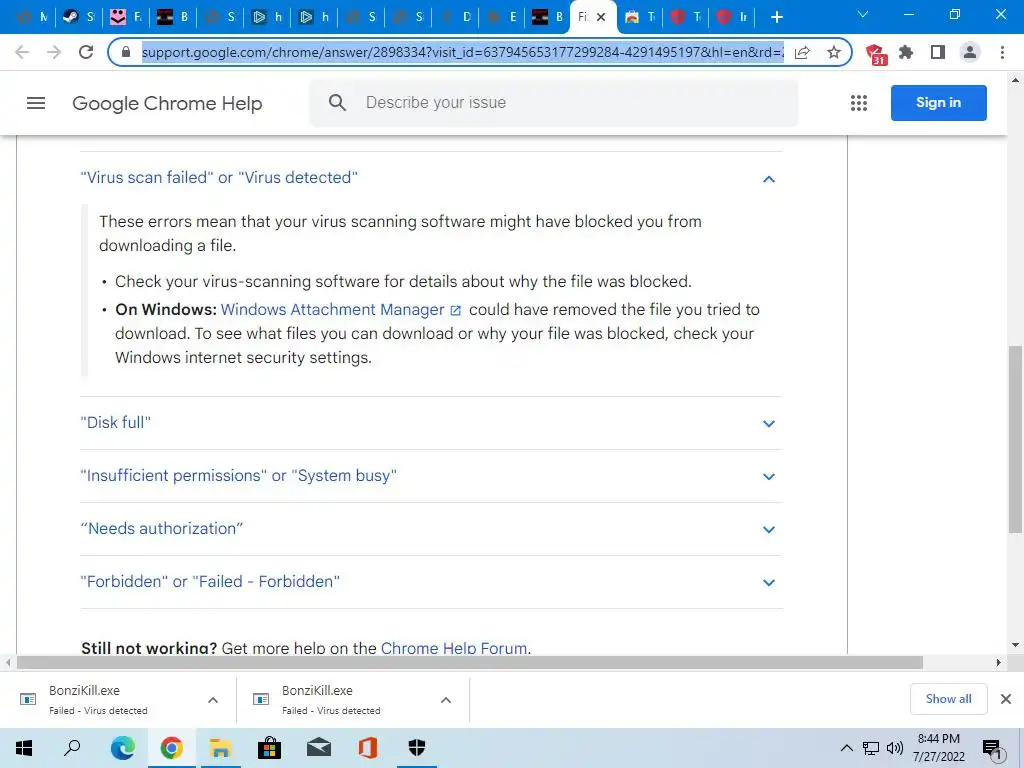Click the horizontal scrollbar thumb
The width and height of the screenshot is (1024, 768).
tap(469, 662)
